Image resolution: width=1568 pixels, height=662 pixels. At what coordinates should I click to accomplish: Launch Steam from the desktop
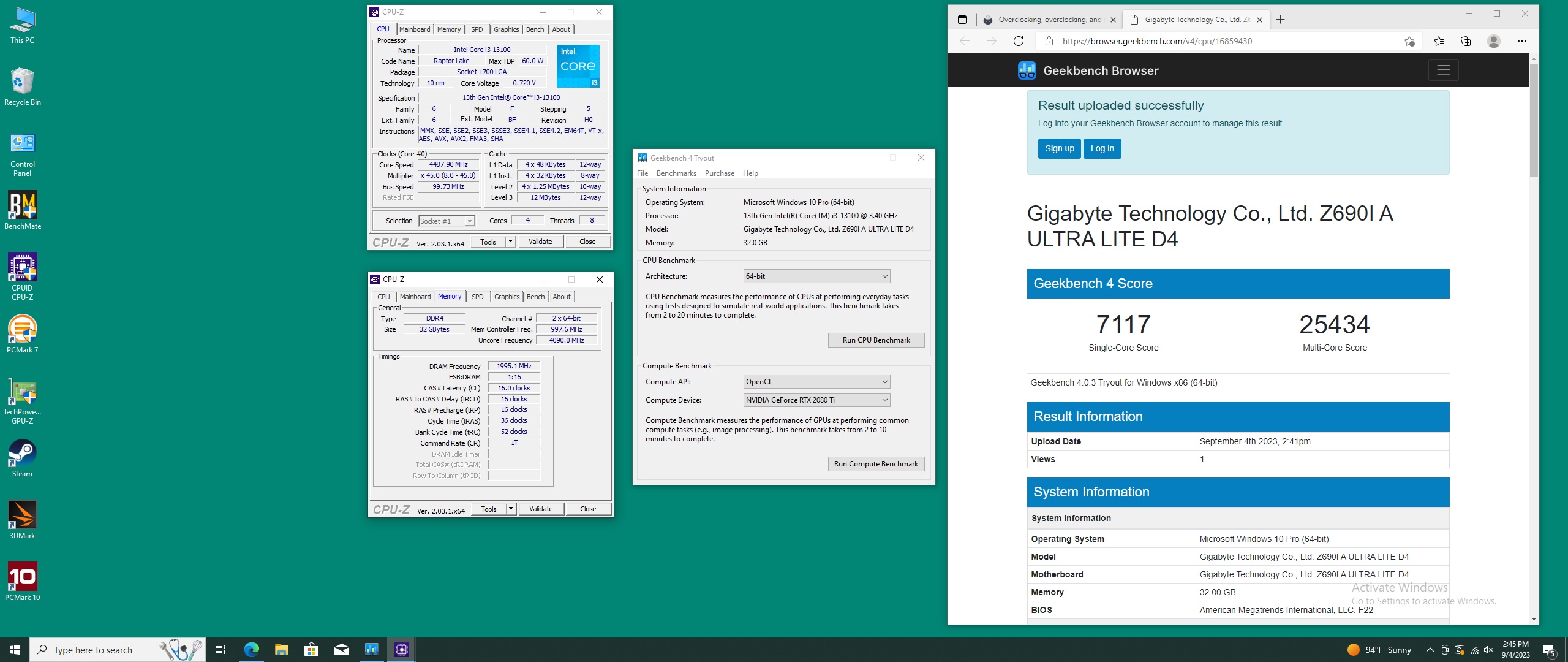[x=23, y=458]
